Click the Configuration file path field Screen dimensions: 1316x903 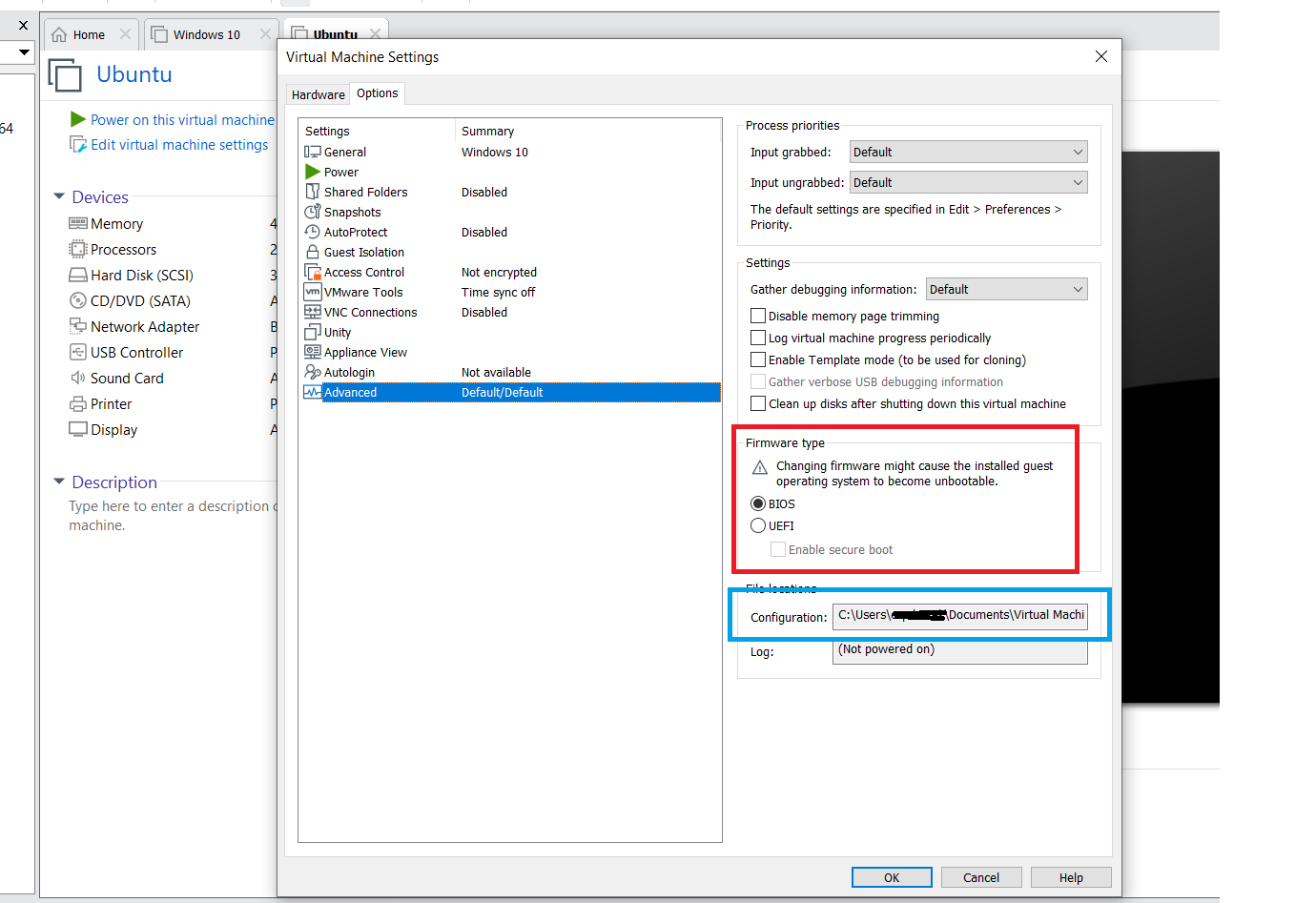(x=960, y=616)
